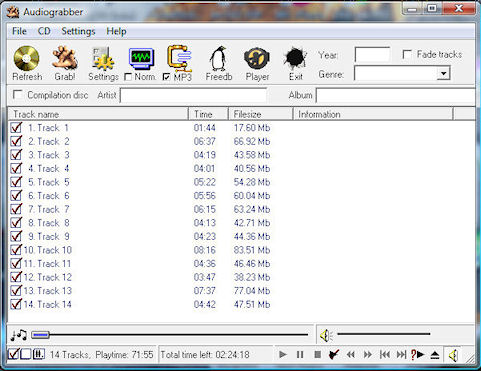Enable Fade tracks checkbox
Screen dimensions: 481x371
(407, 54)
